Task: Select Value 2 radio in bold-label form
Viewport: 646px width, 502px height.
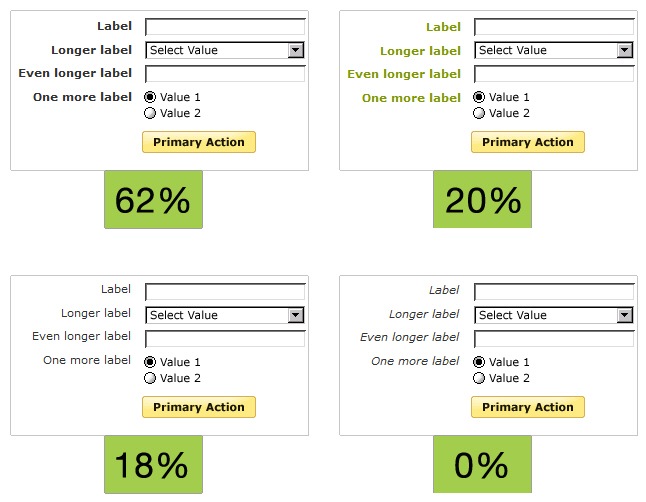Action: click(150, 113)
